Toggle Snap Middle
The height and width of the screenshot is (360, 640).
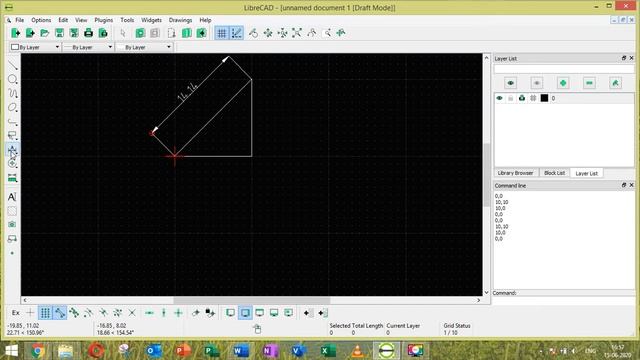(103, 313)
